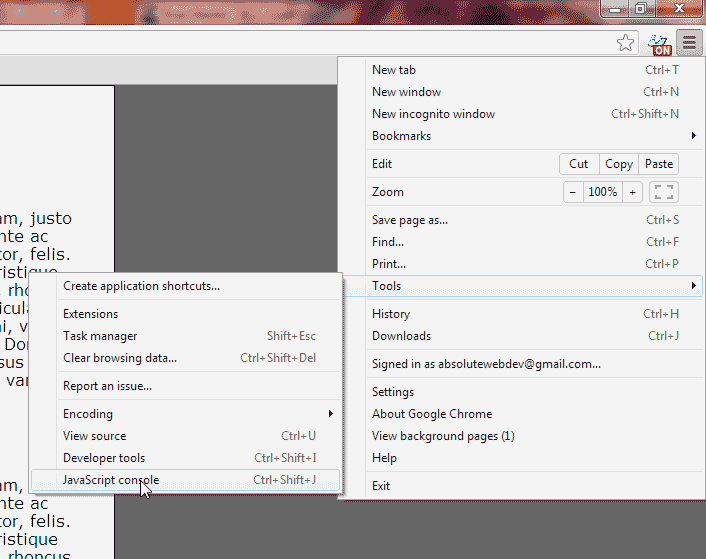The image size is (706, 559).
Task: Close the Chrome window
Action: pos(679,8)
